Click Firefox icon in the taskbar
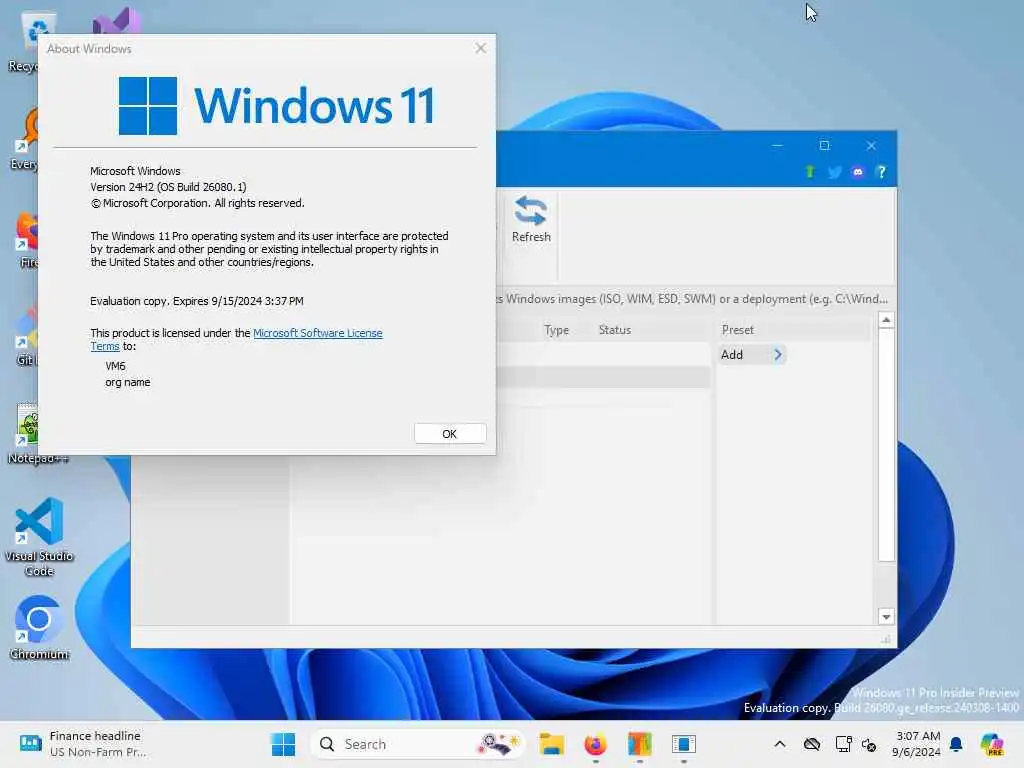Viewport: 1024px width, 768px height. pos(595,744)
